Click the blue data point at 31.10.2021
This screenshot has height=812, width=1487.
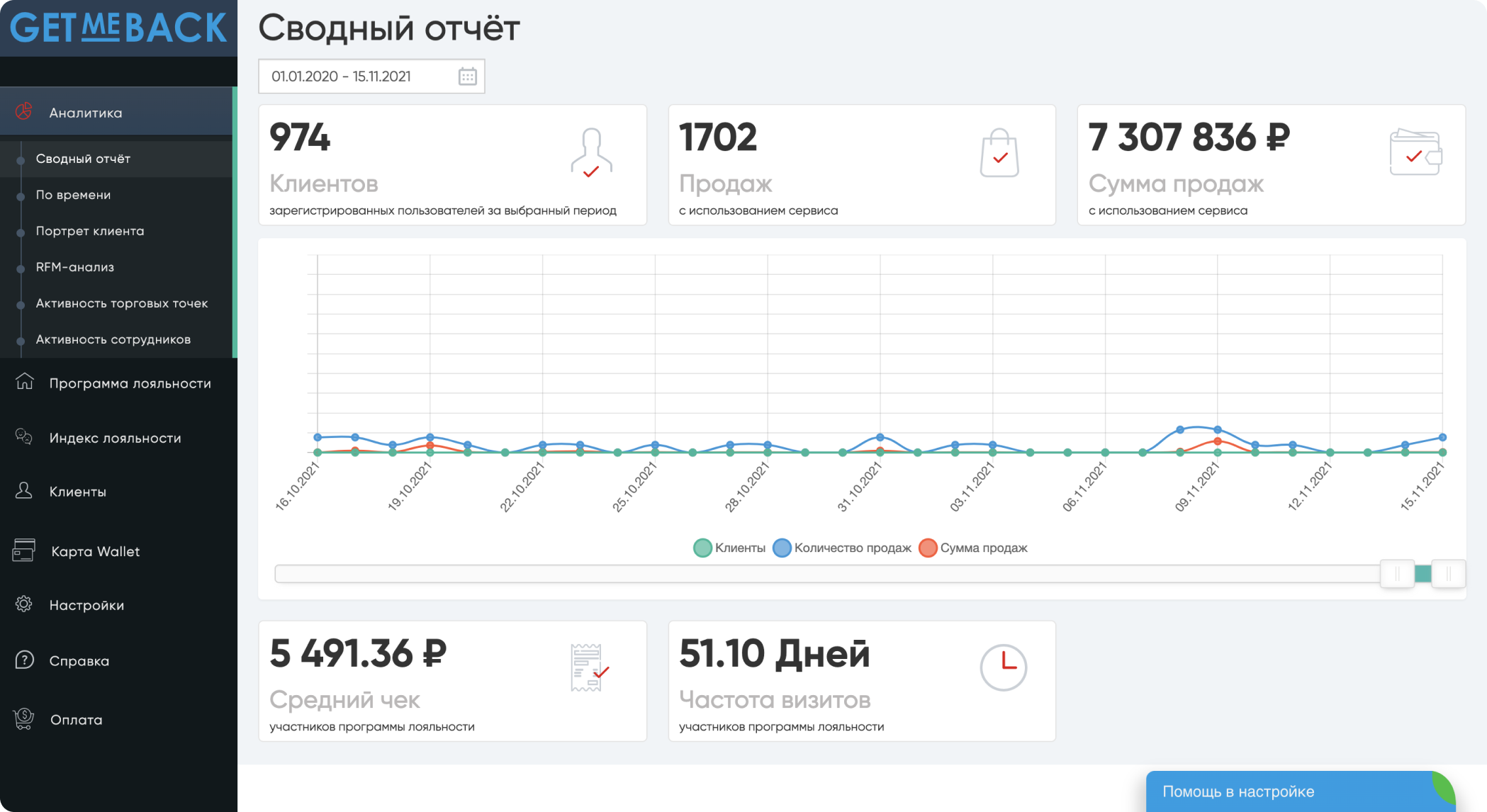pos(880,437)
